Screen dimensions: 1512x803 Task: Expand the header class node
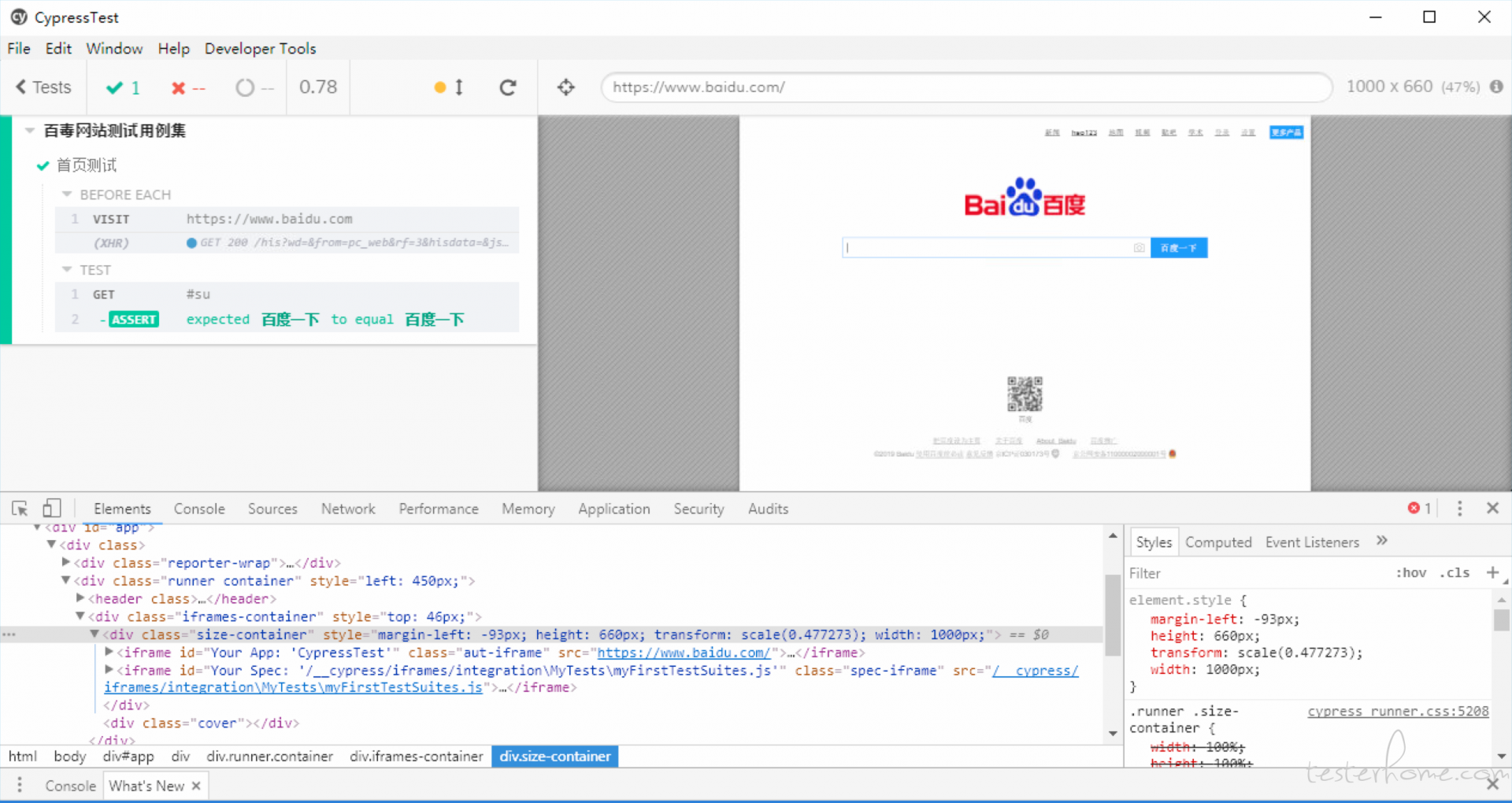click(80, 598)
